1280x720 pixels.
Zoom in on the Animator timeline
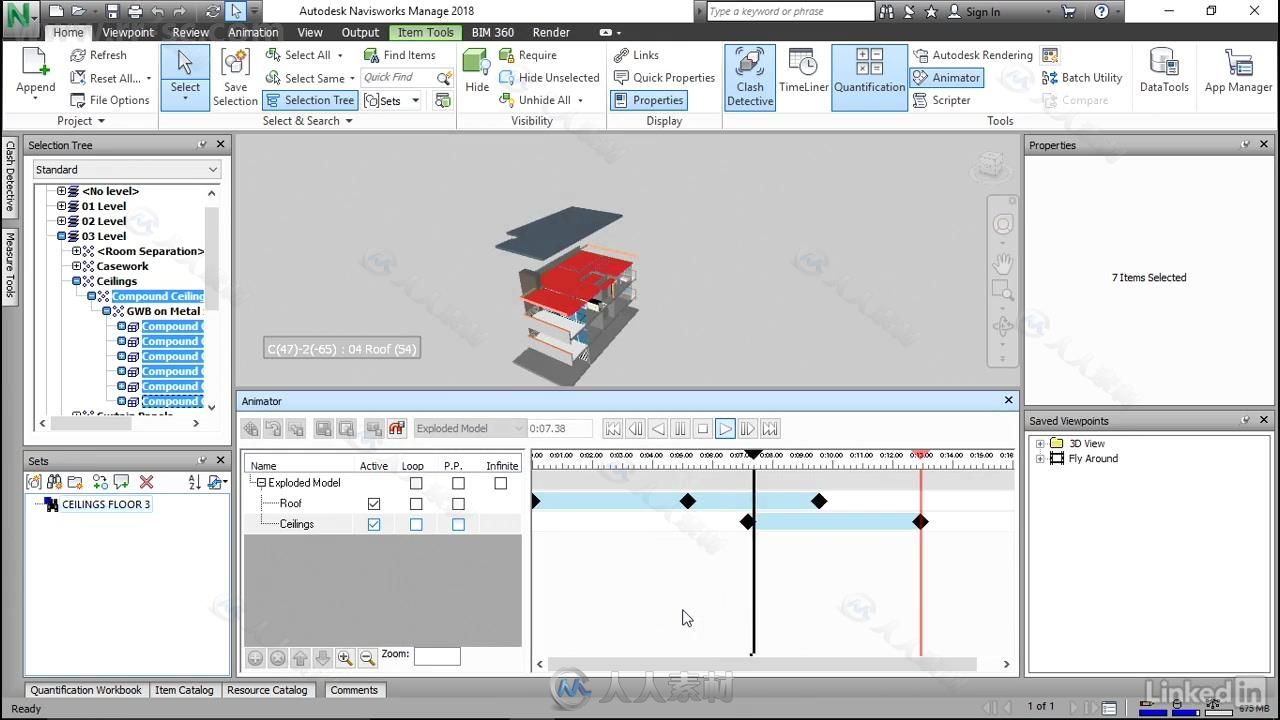[345, 657]
